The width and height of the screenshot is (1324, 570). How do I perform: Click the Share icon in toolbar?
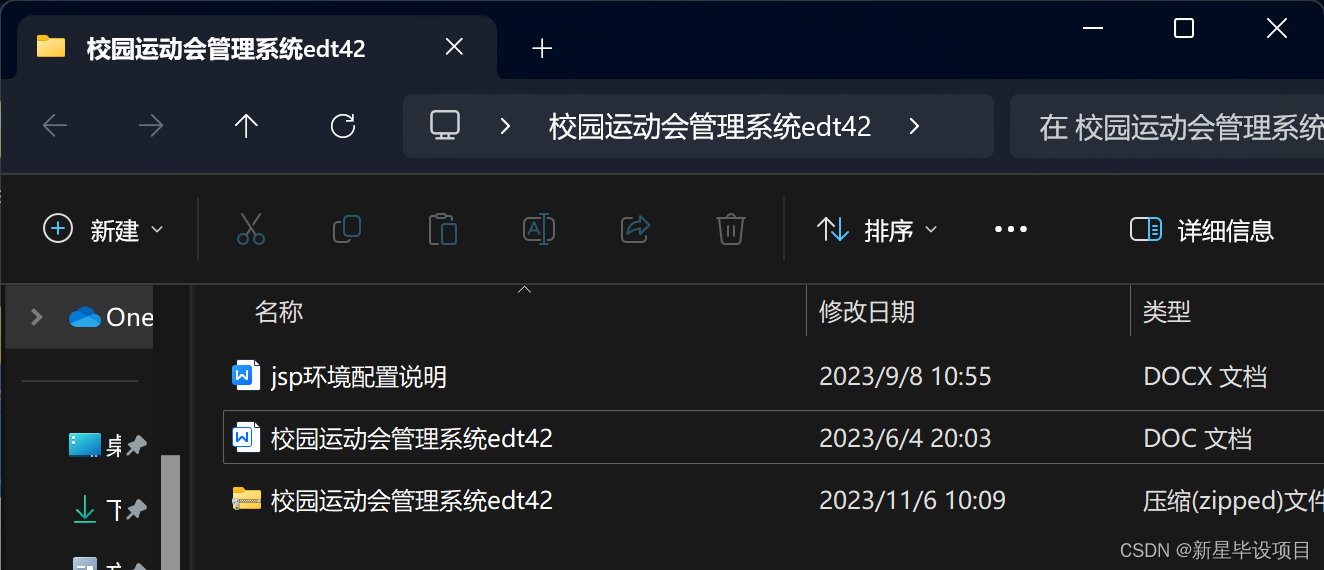[635, 230]
